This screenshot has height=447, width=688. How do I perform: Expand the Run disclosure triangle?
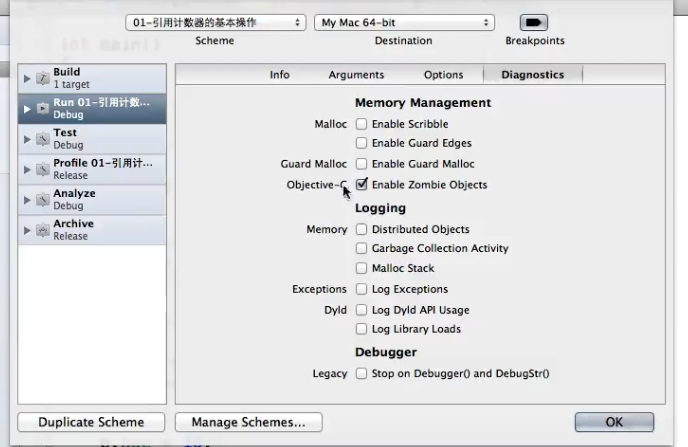27,109
